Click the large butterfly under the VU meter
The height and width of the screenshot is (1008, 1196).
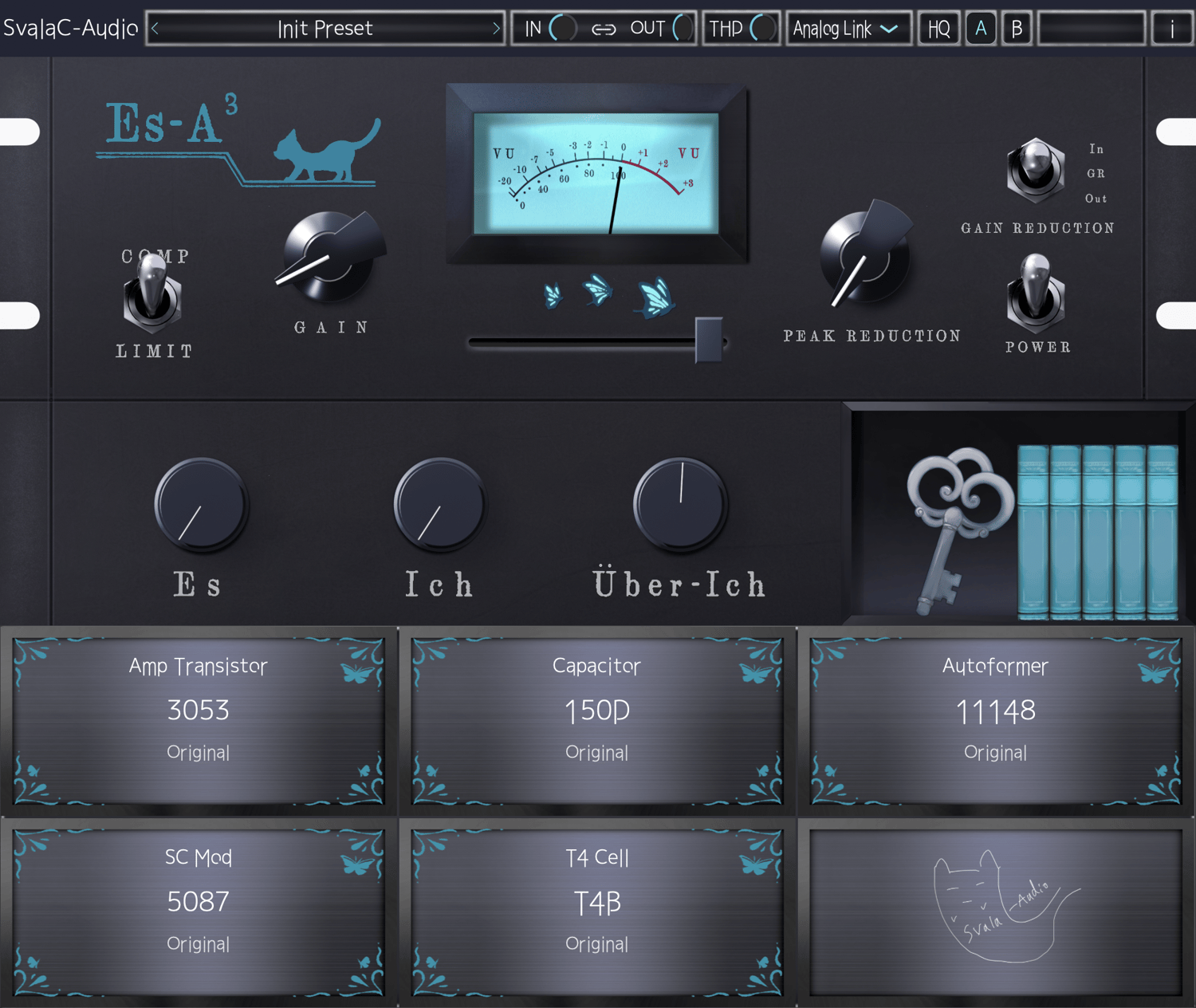tap(655, 297)
